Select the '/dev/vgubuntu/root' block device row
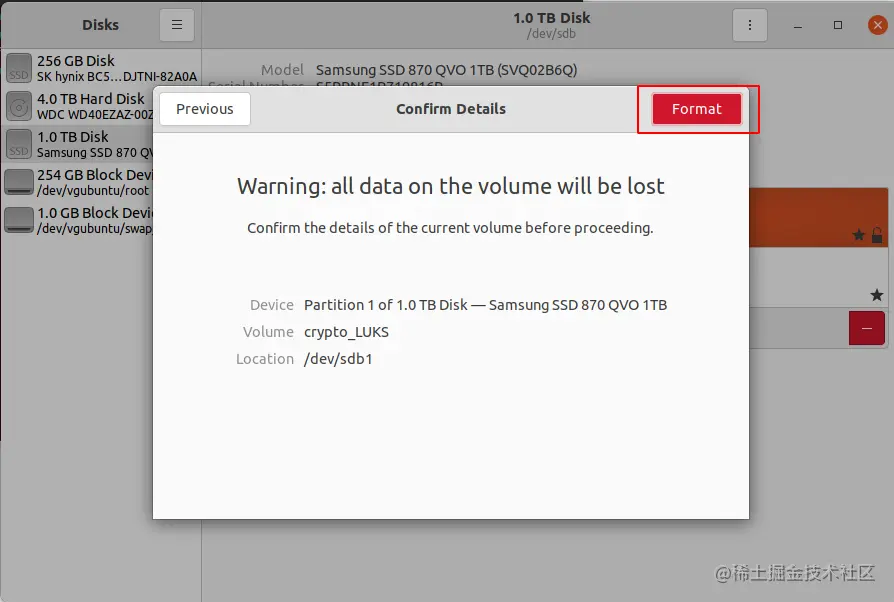The height and width of the screenshot is (602, 894). point(79,182)
